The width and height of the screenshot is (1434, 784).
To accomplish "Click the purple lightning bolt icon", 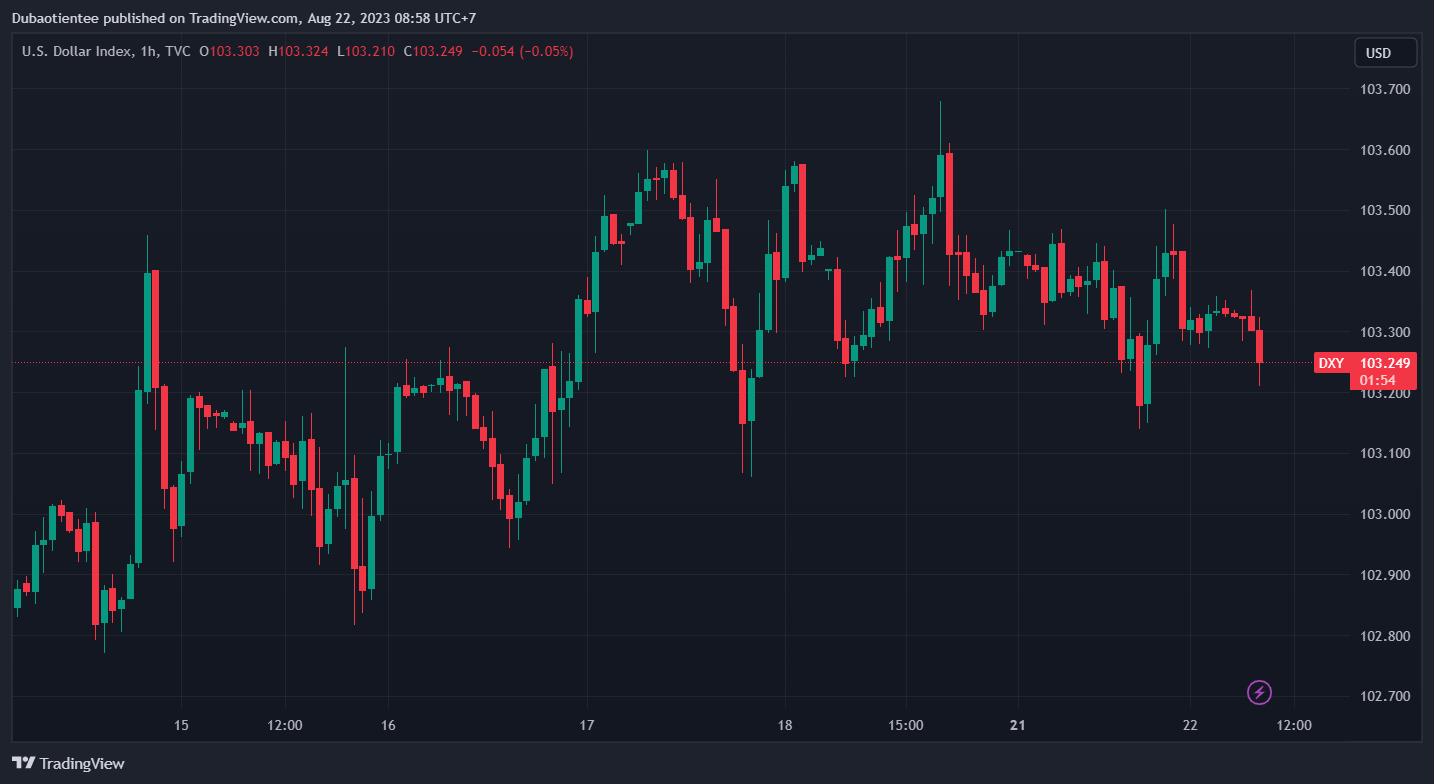I will (1260, 692).
